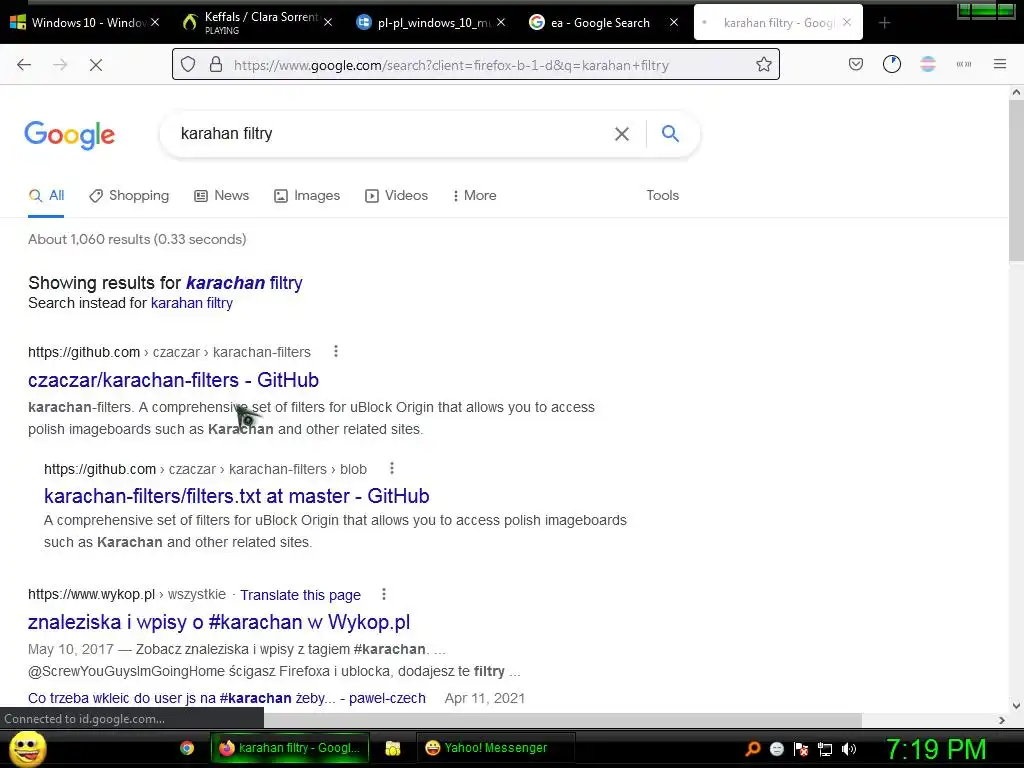Clear the Google search box
The image size is (1024, 768).
(622, 134)
